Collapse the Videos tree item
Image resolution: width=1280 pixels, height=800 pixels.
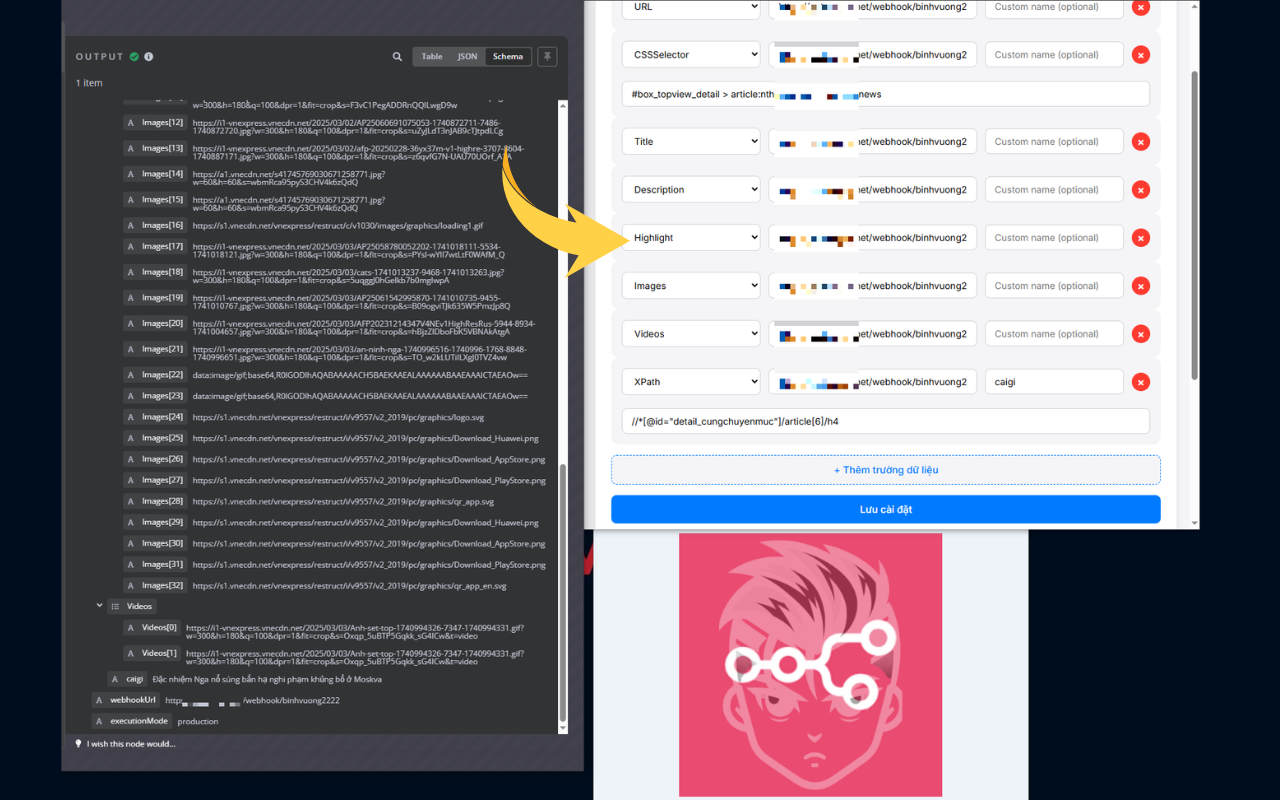point(98,606)
